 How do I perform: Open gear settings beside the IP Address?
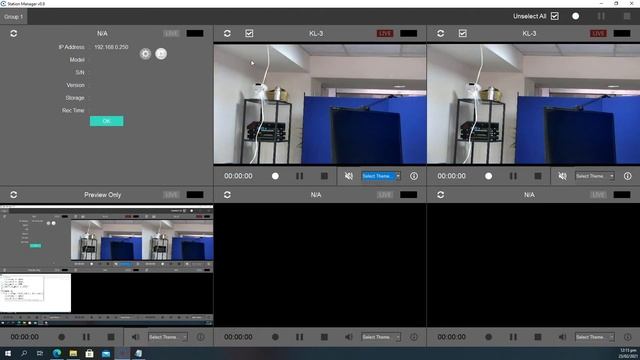point(145,54)
